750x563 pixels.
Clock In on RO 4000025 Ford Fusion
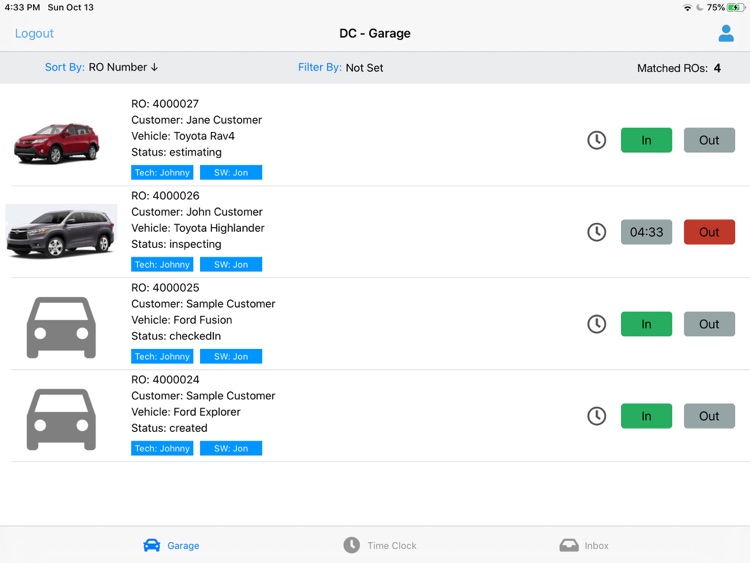646,324
